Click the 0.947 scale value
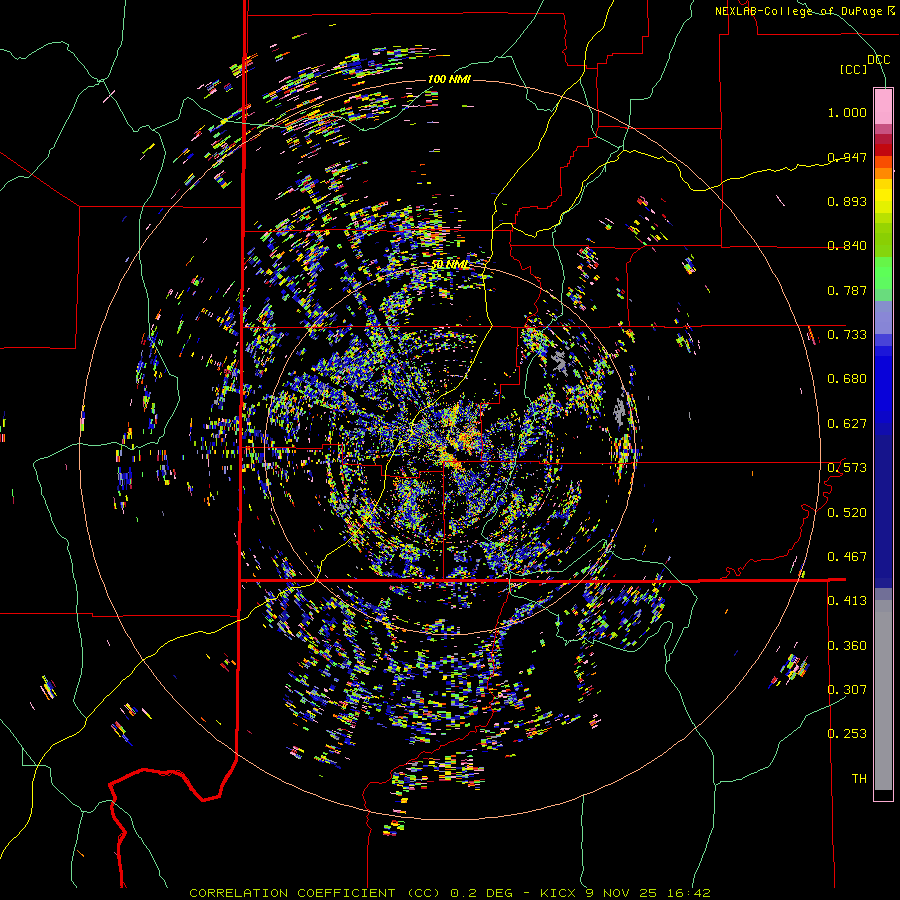 coord(847,157)
